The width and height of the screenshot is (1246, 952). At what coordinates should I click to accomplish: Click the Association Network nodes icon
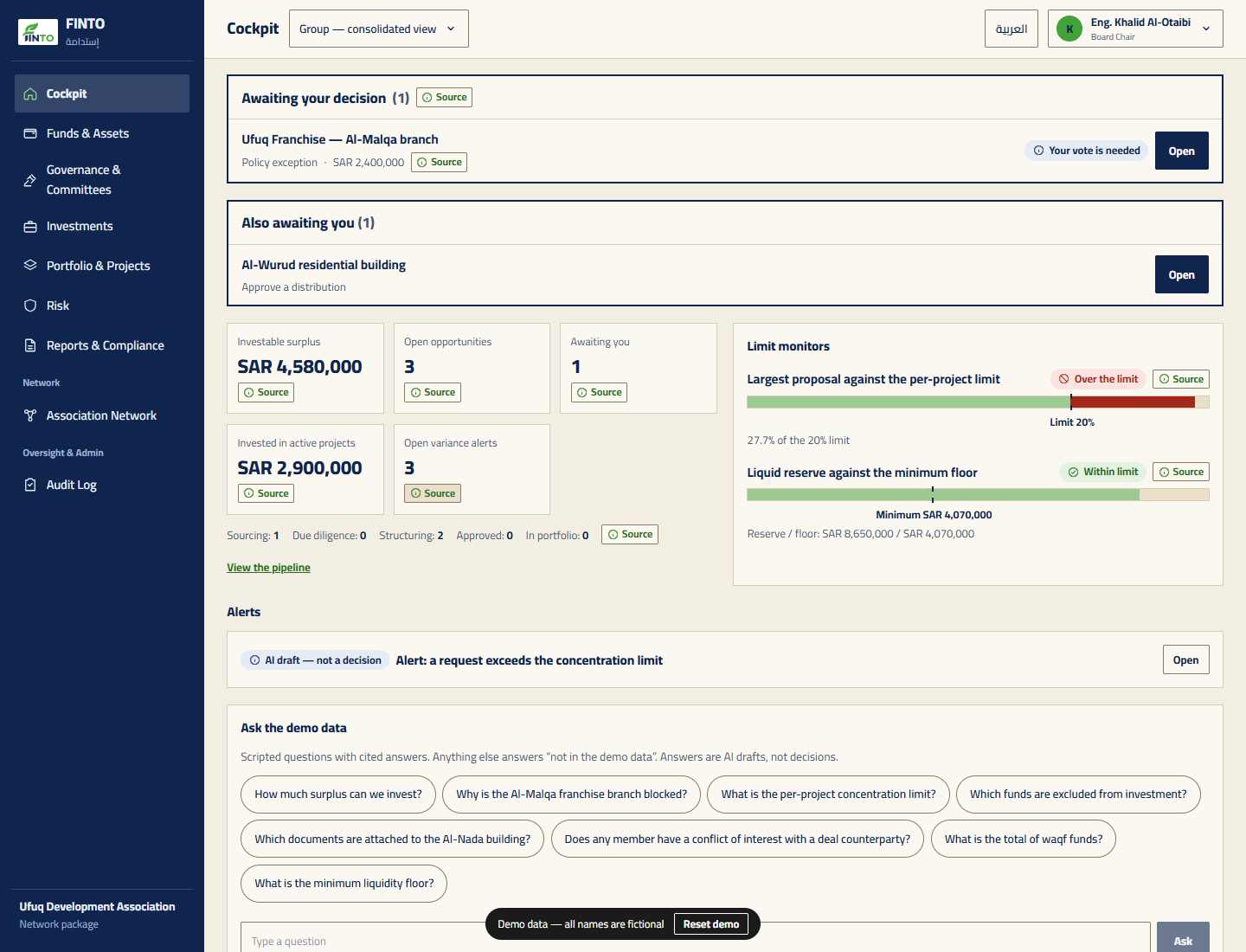click(30, 415)
